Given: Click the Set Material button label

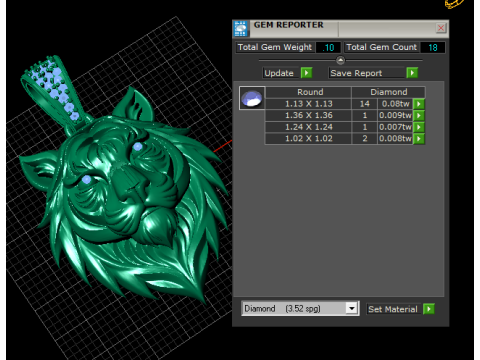Looking at the screenshot, I should pos(393,309).
